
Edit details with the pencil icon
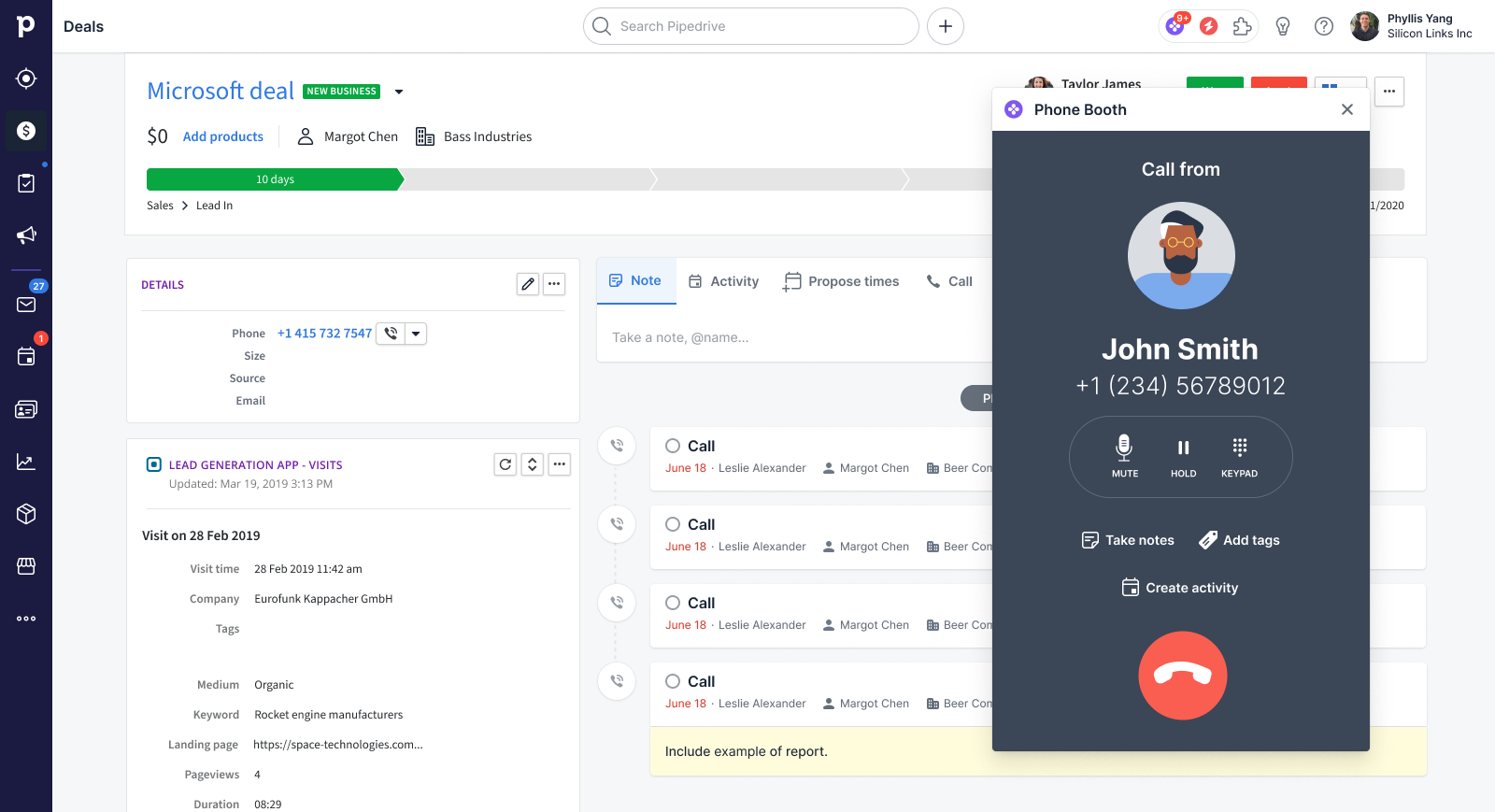[x=528, y=284]
